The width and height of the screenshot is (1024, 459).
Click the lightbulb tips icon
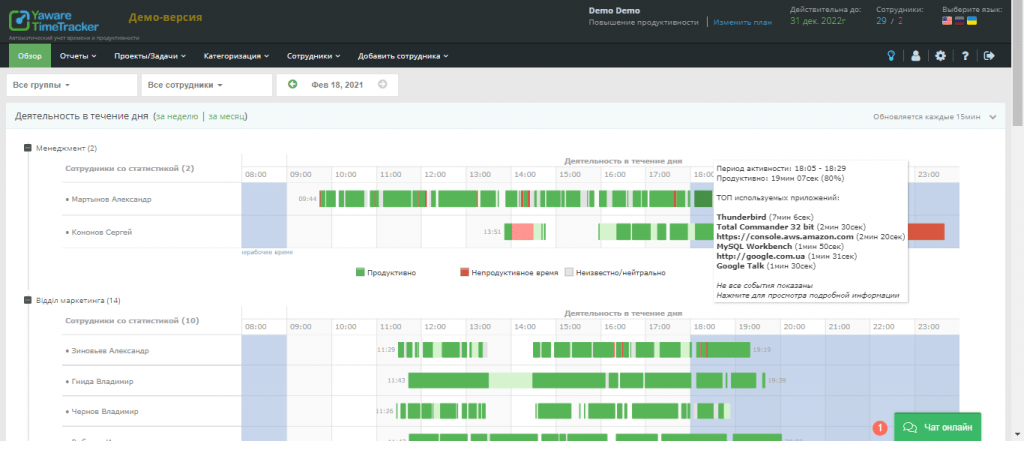889,56
